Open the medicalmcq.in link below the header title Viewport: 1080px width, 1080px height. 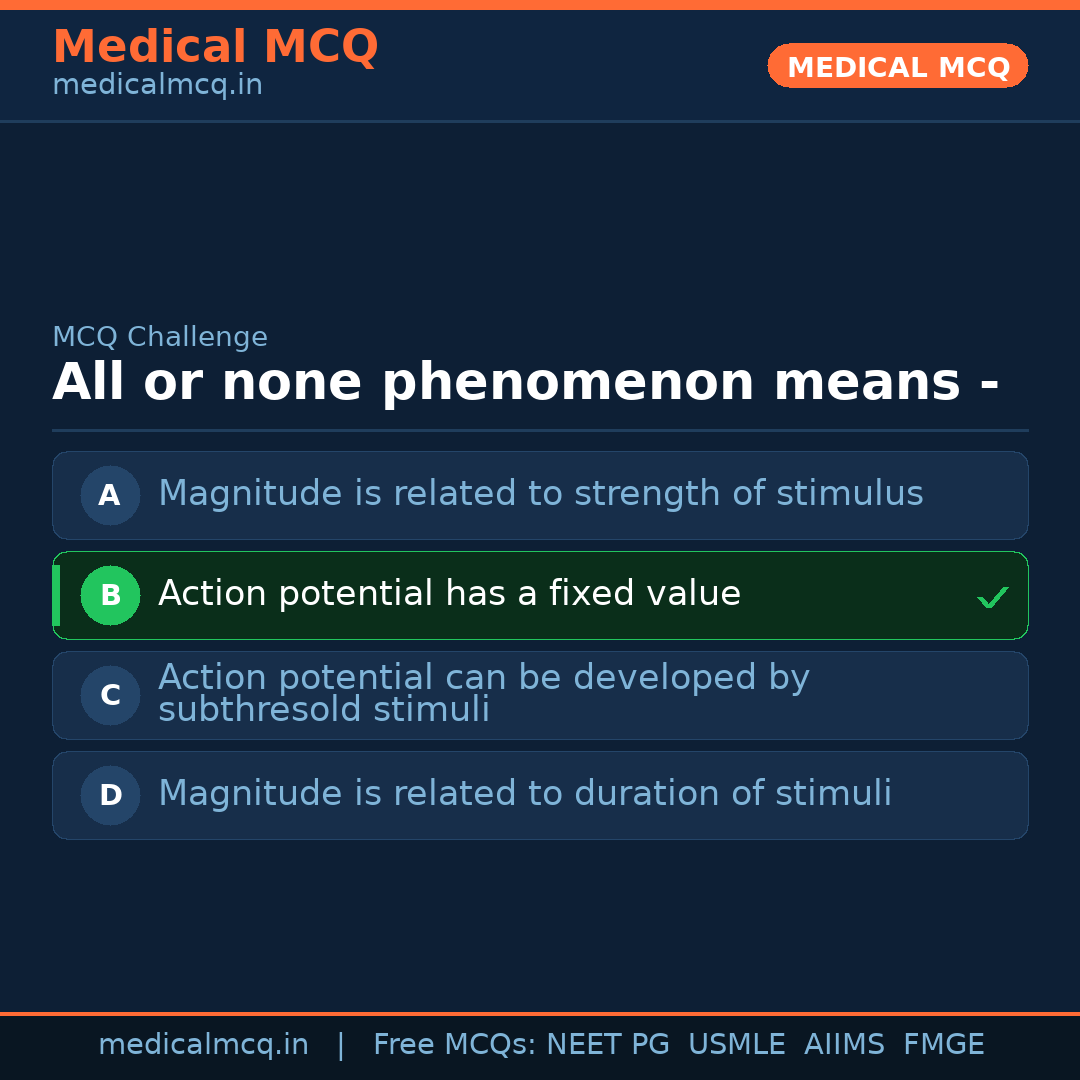coord(157,85)
